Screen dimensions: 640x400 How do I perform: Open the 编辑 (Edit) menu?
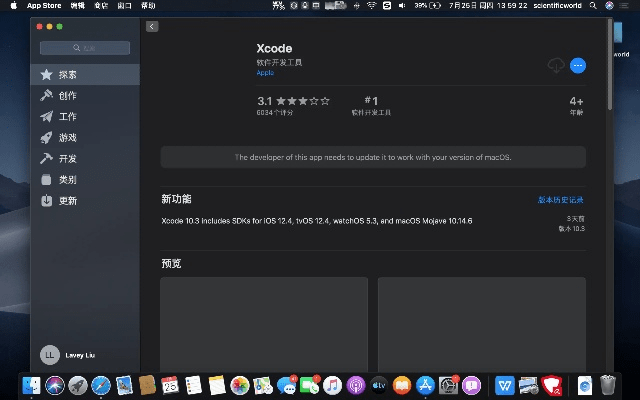pyautogui.click(x=78, y=6)
